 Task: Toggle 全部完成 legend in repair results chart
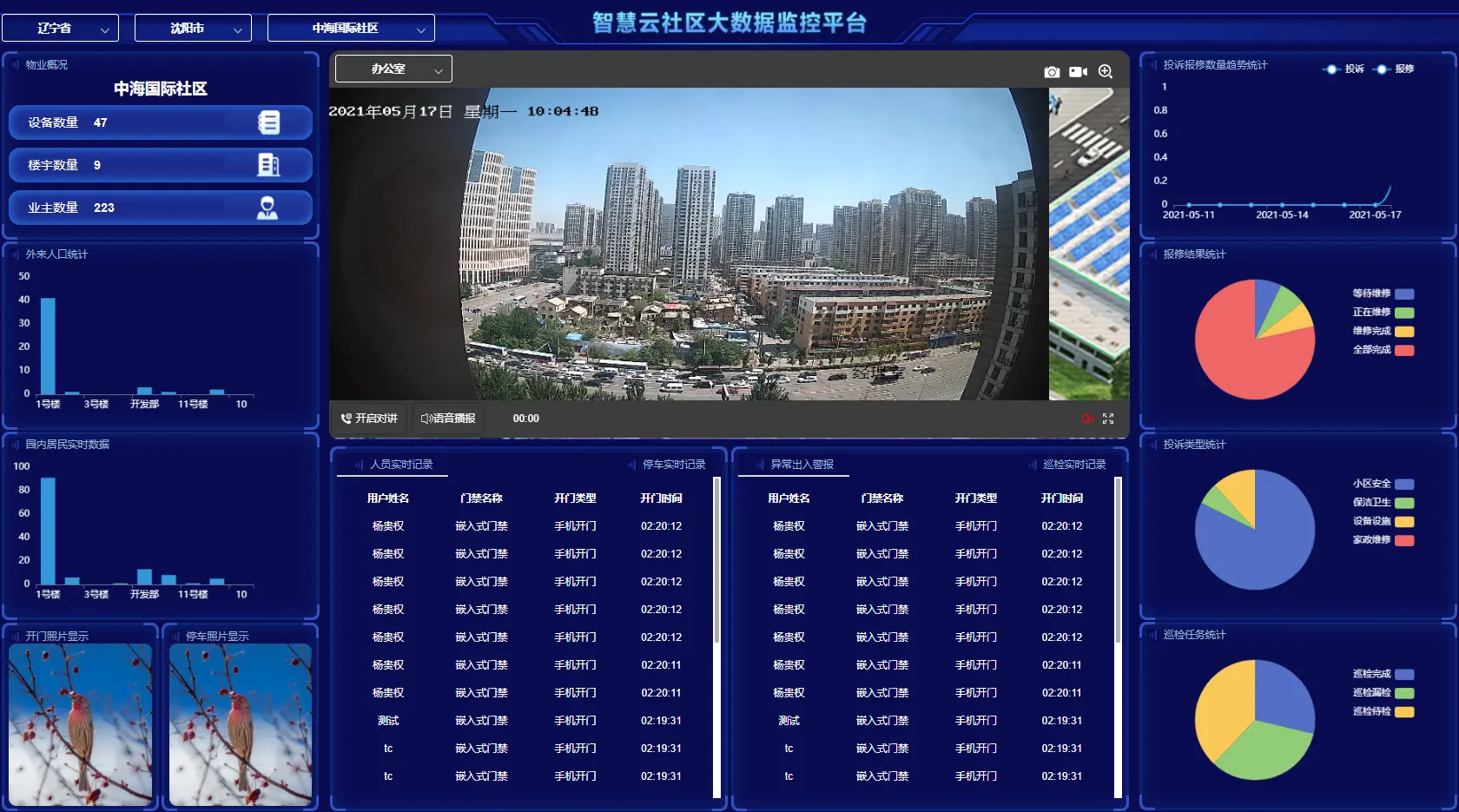coord(1383,350)
